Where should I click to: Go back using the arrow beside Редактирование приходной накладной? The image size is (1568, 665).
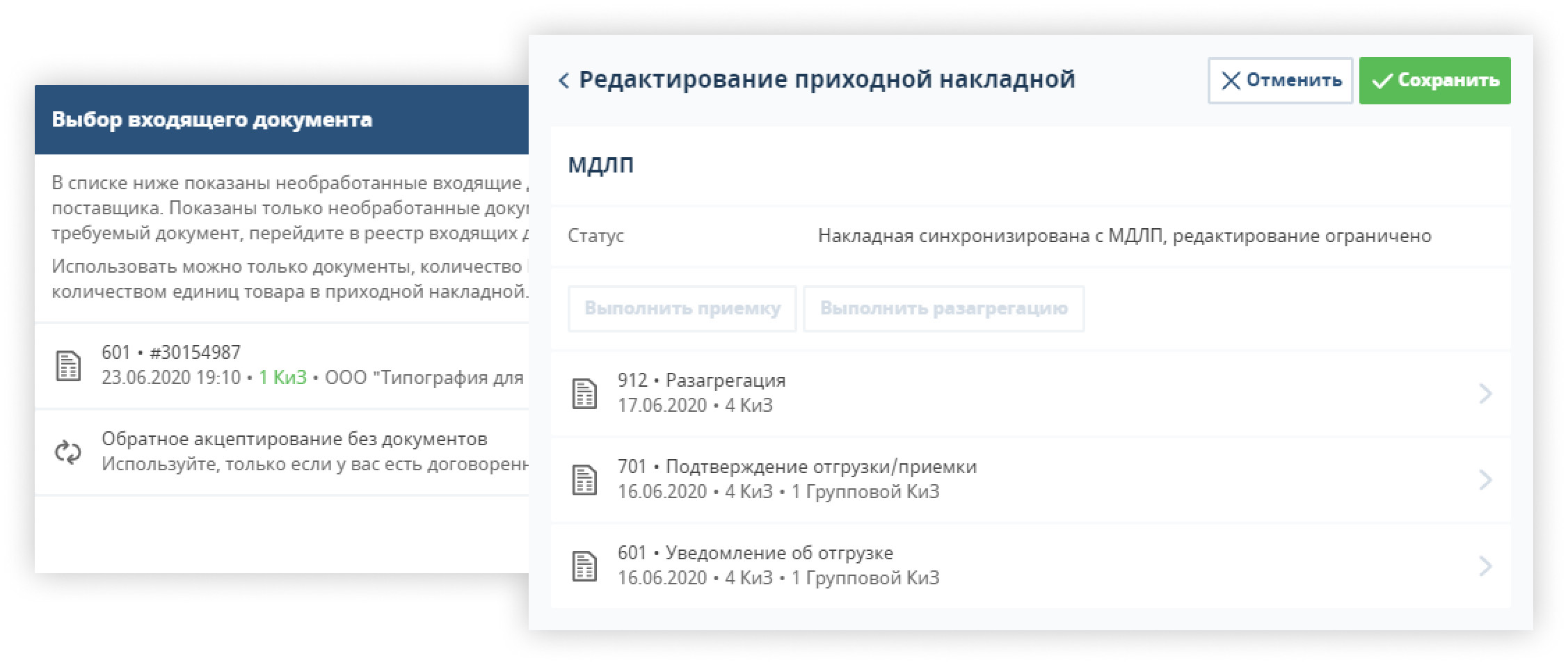563,81
